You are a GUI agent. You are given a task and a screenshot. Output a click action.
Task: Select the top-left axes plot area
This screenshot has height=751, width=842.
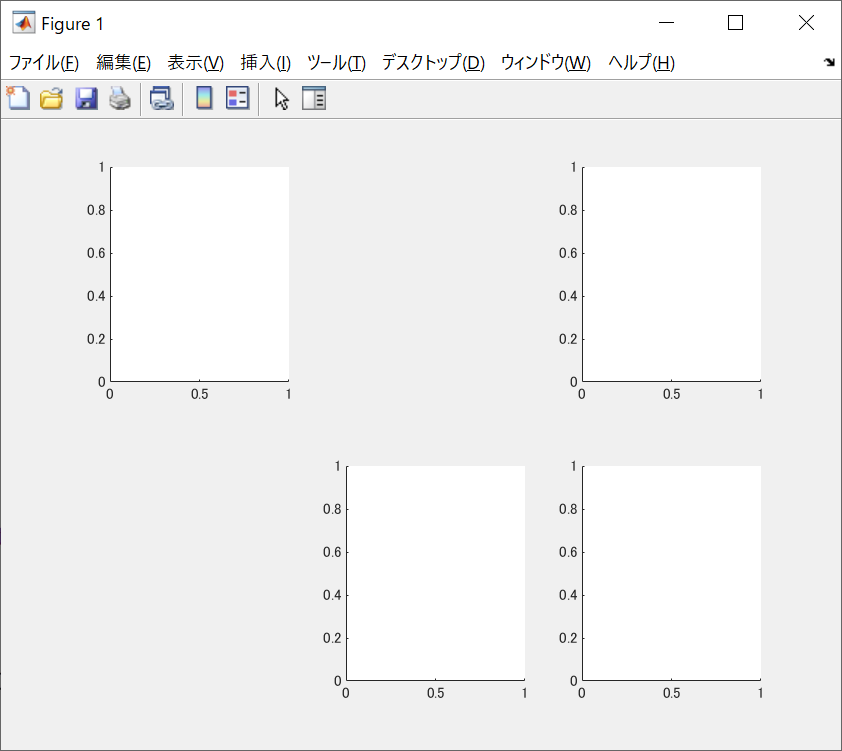pos(200,274)
